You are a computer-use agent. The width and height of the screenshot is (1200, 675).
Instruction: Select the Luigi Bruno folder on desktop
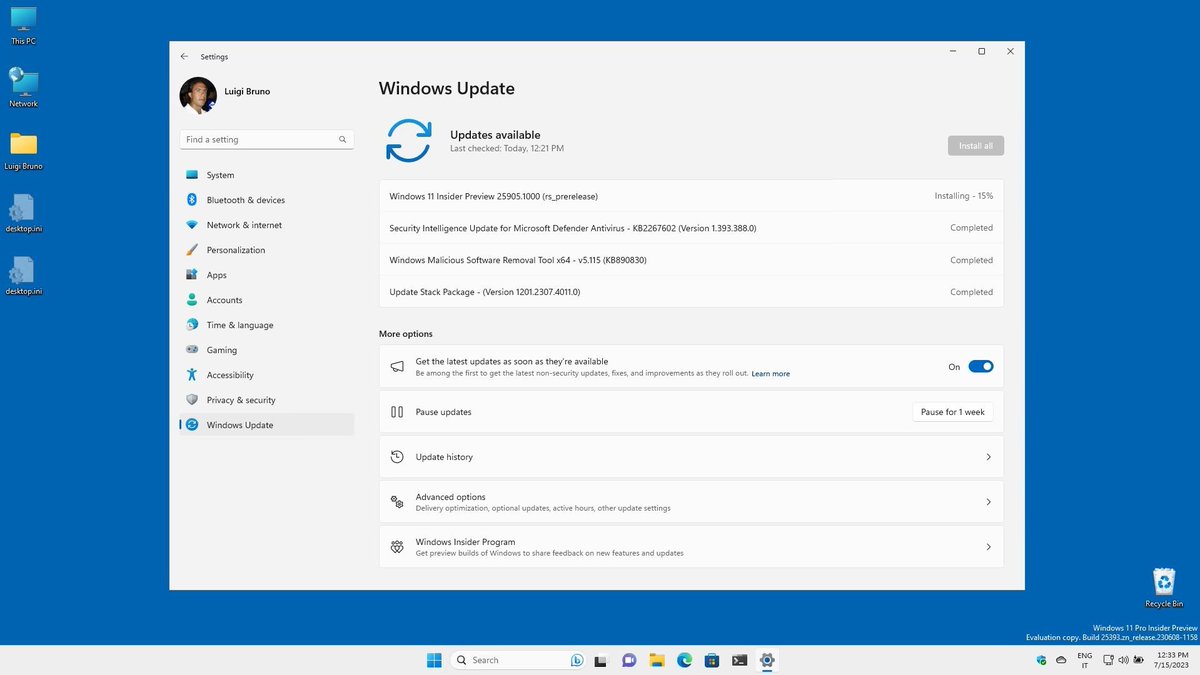coord(23,150)
